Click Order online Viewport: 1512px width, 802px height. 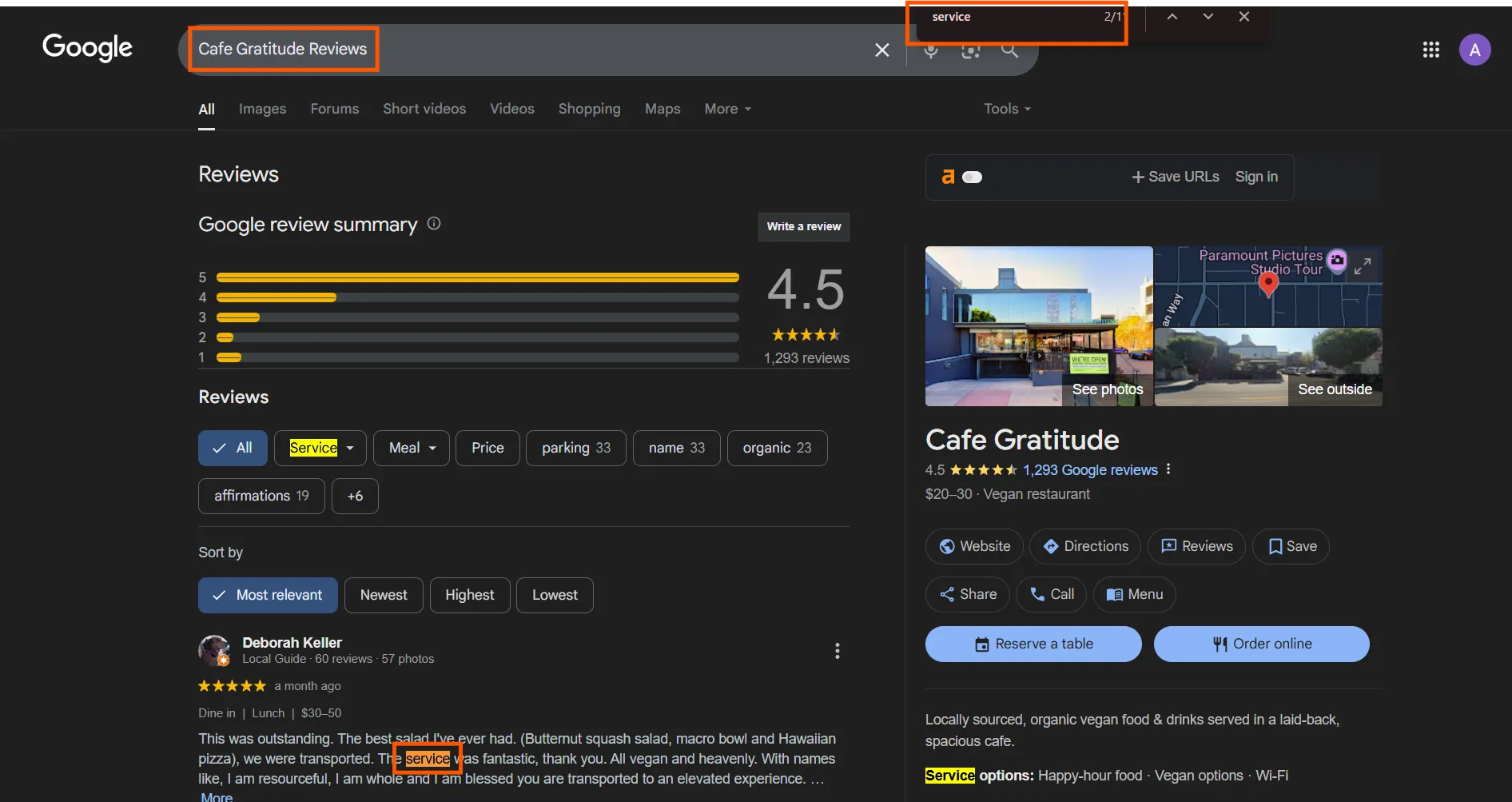[1262, 644]
